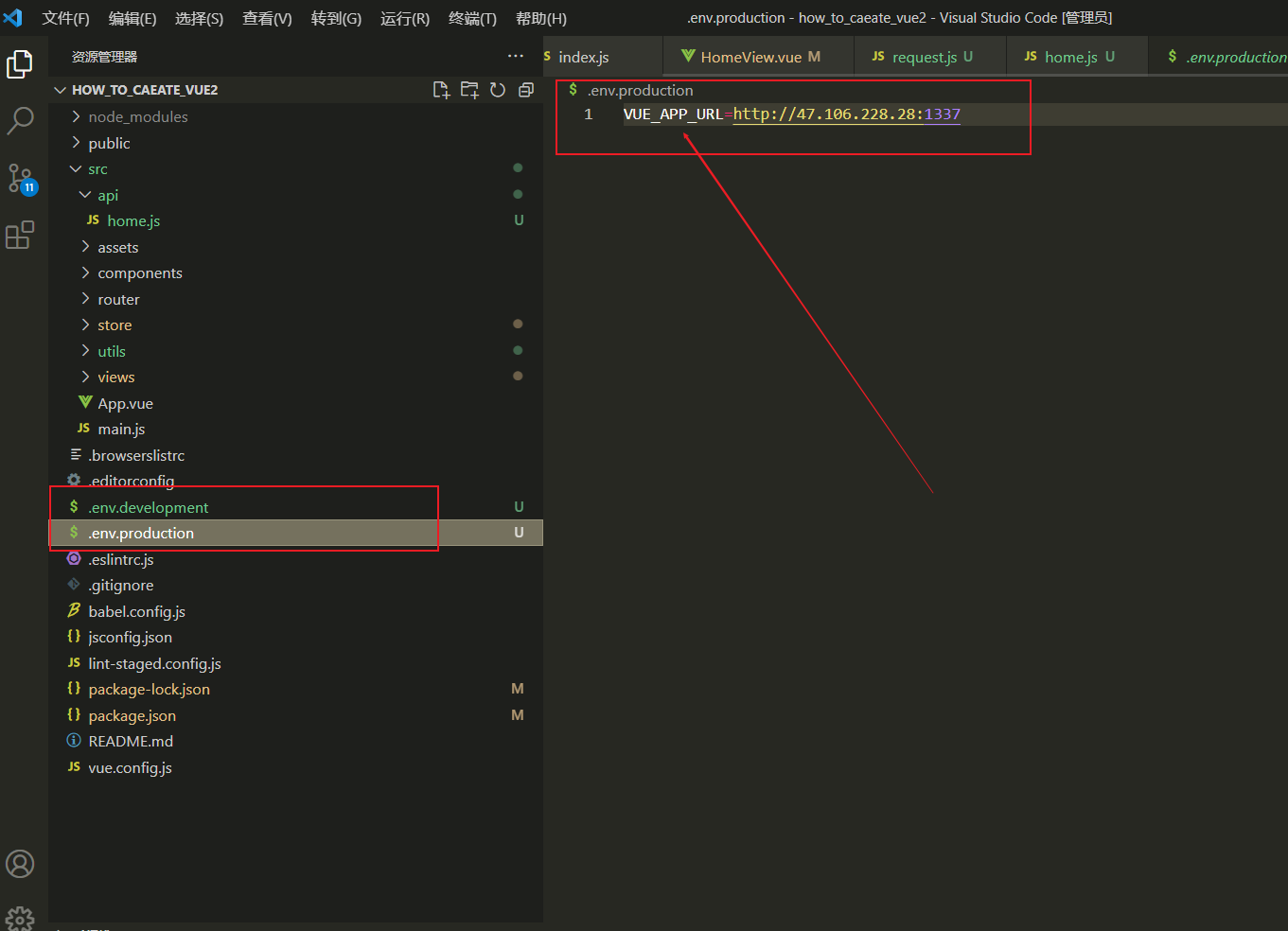Open vue.config.js file

(x=296, y=767)
